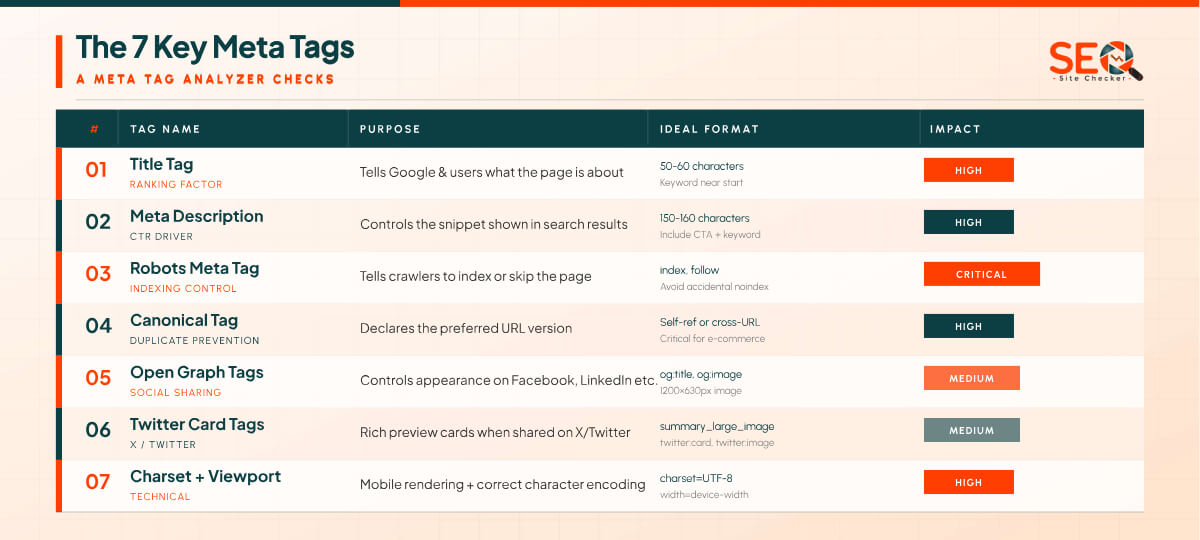The width and height of the screenshot is (1200, 540).
Task: Select the 'Title Tag' name
Action: point(161,164)
